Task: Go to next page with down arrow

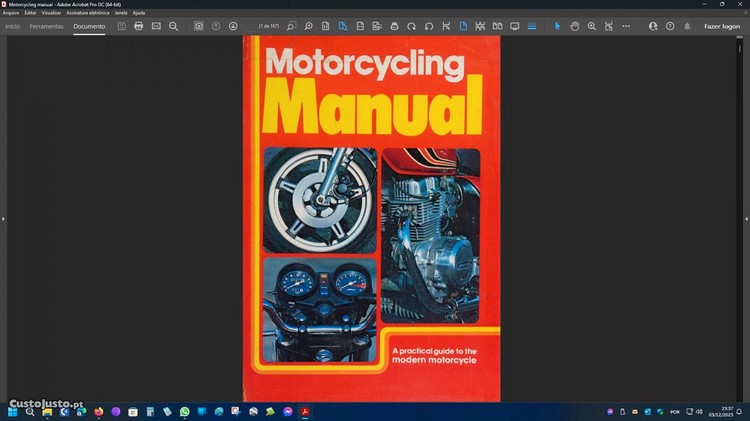Action: click(233, 26)
